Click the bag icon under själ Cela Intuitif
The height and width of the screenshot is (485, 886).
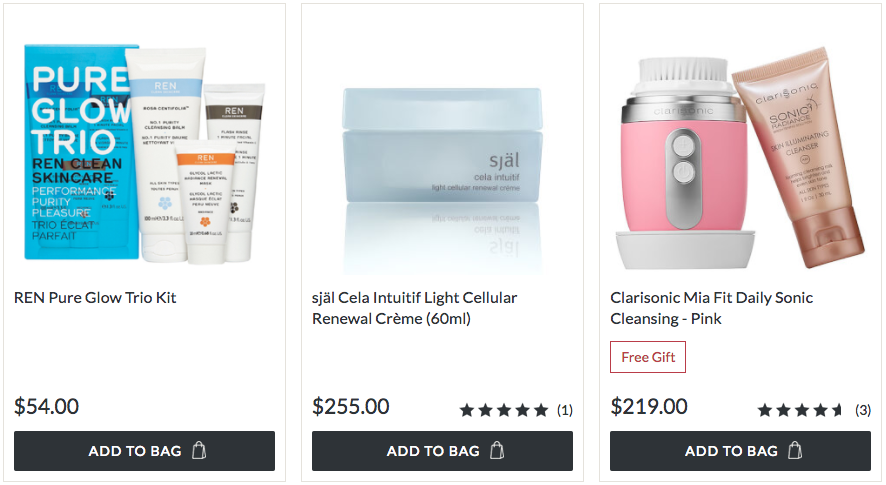(497, 451)
